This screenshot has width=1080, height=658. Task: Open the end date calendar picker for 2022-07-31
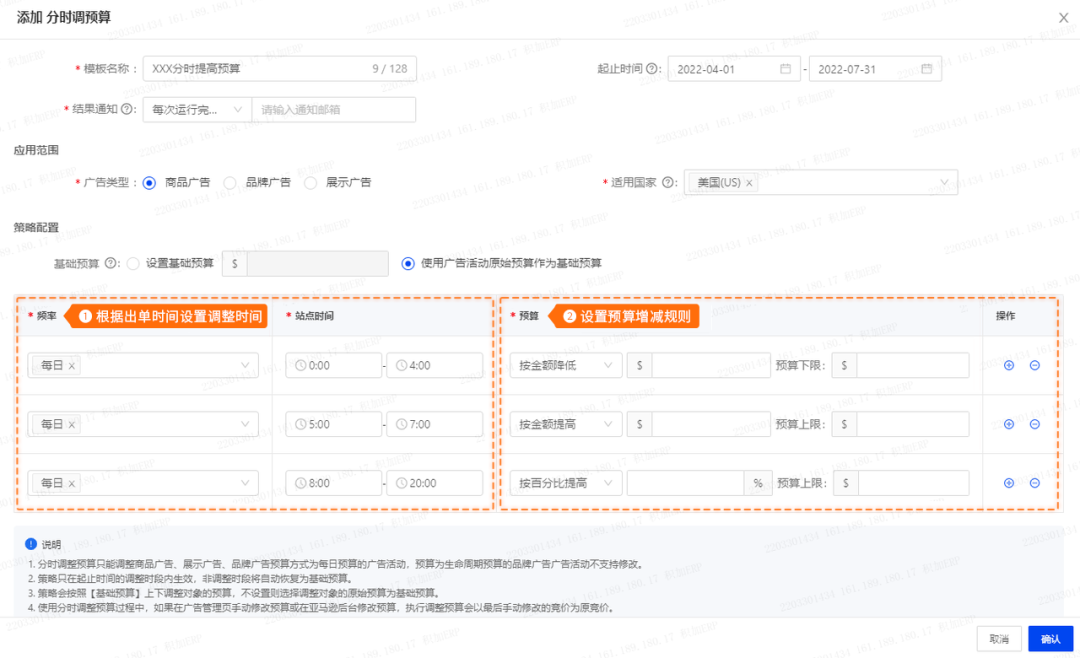(x=928, y=68)
